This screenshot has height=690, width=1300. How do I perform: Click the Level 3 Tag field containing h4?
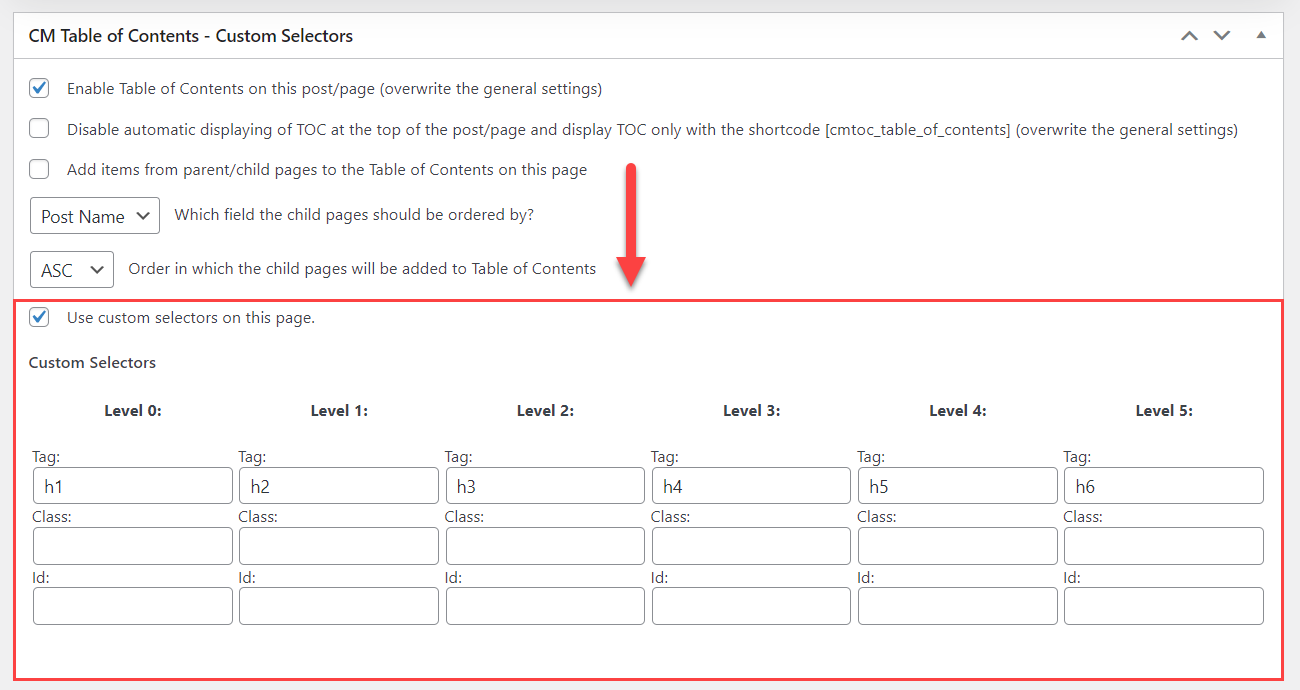point(751,486)
